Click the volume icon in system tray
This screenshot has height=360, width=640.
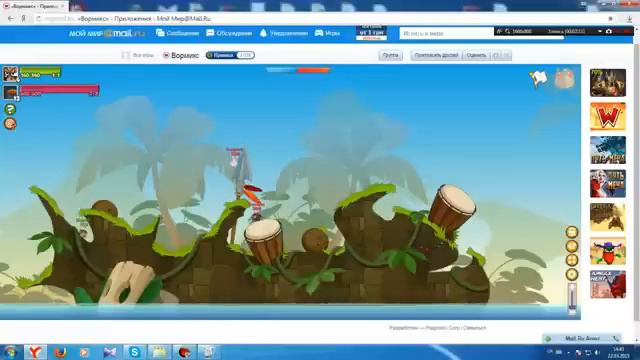597,352
